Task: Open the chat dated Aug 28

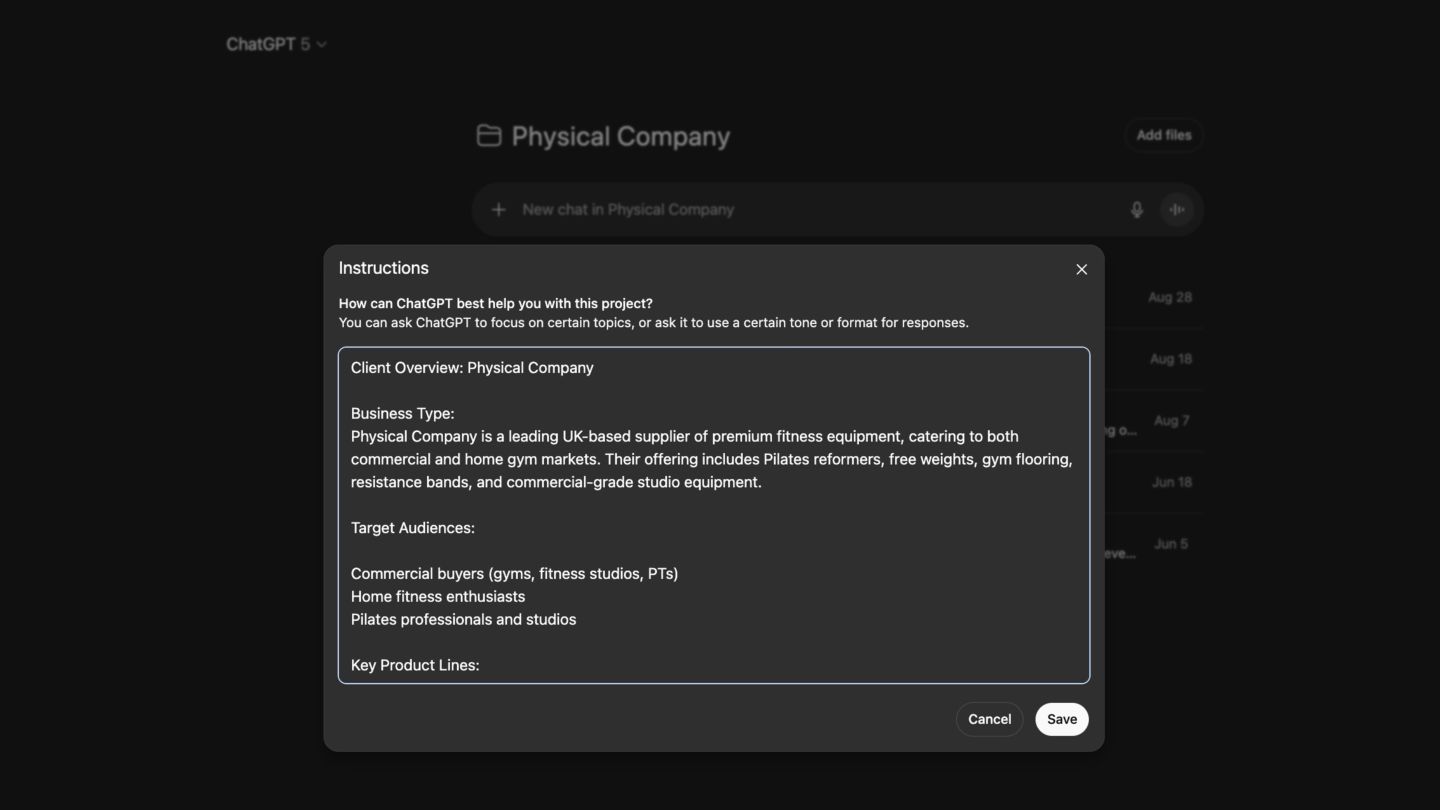Action: click(1169, 297)
